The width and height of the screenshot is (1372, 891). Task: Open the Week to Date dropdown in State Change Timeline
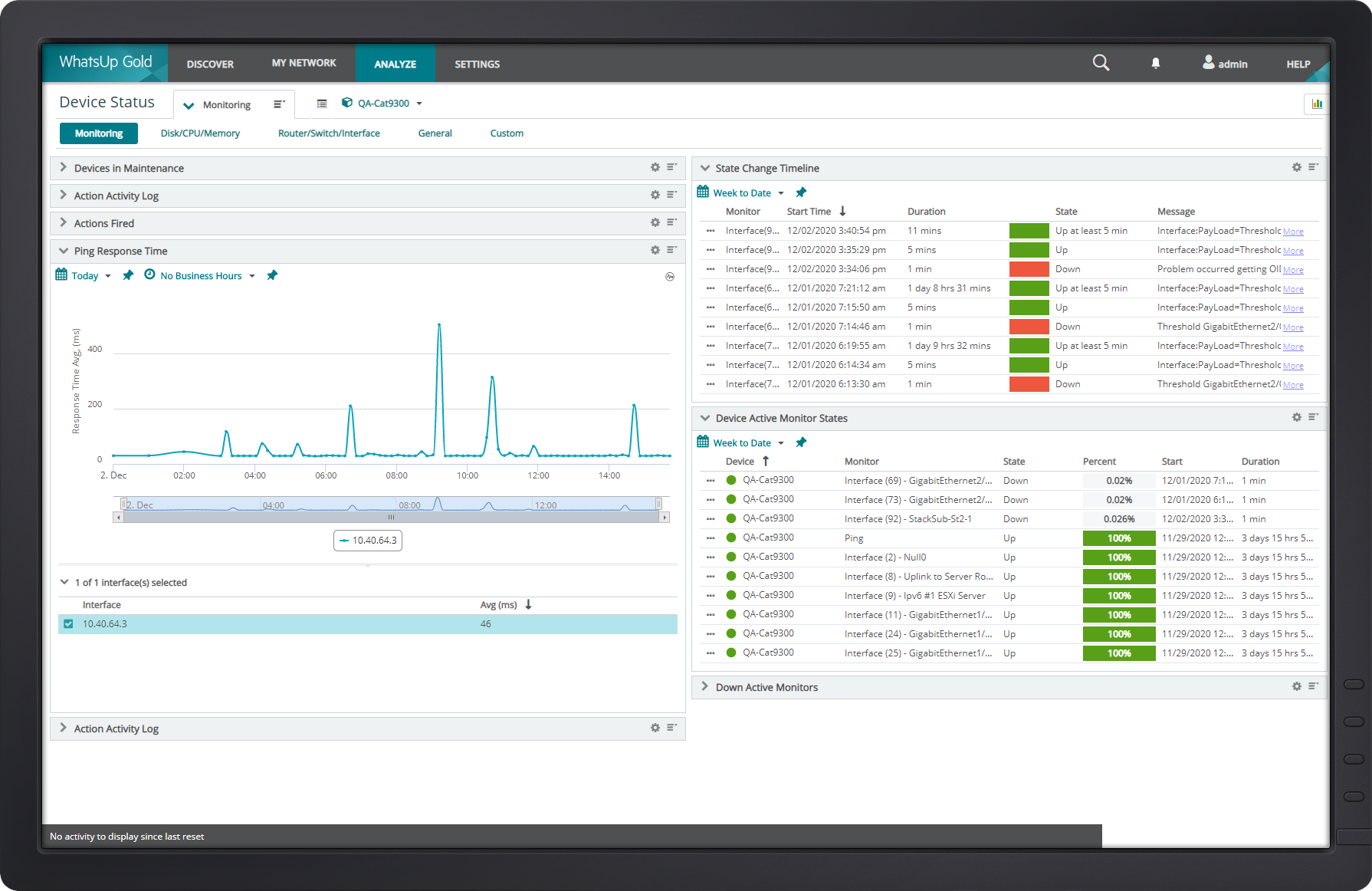click(781, 193)
